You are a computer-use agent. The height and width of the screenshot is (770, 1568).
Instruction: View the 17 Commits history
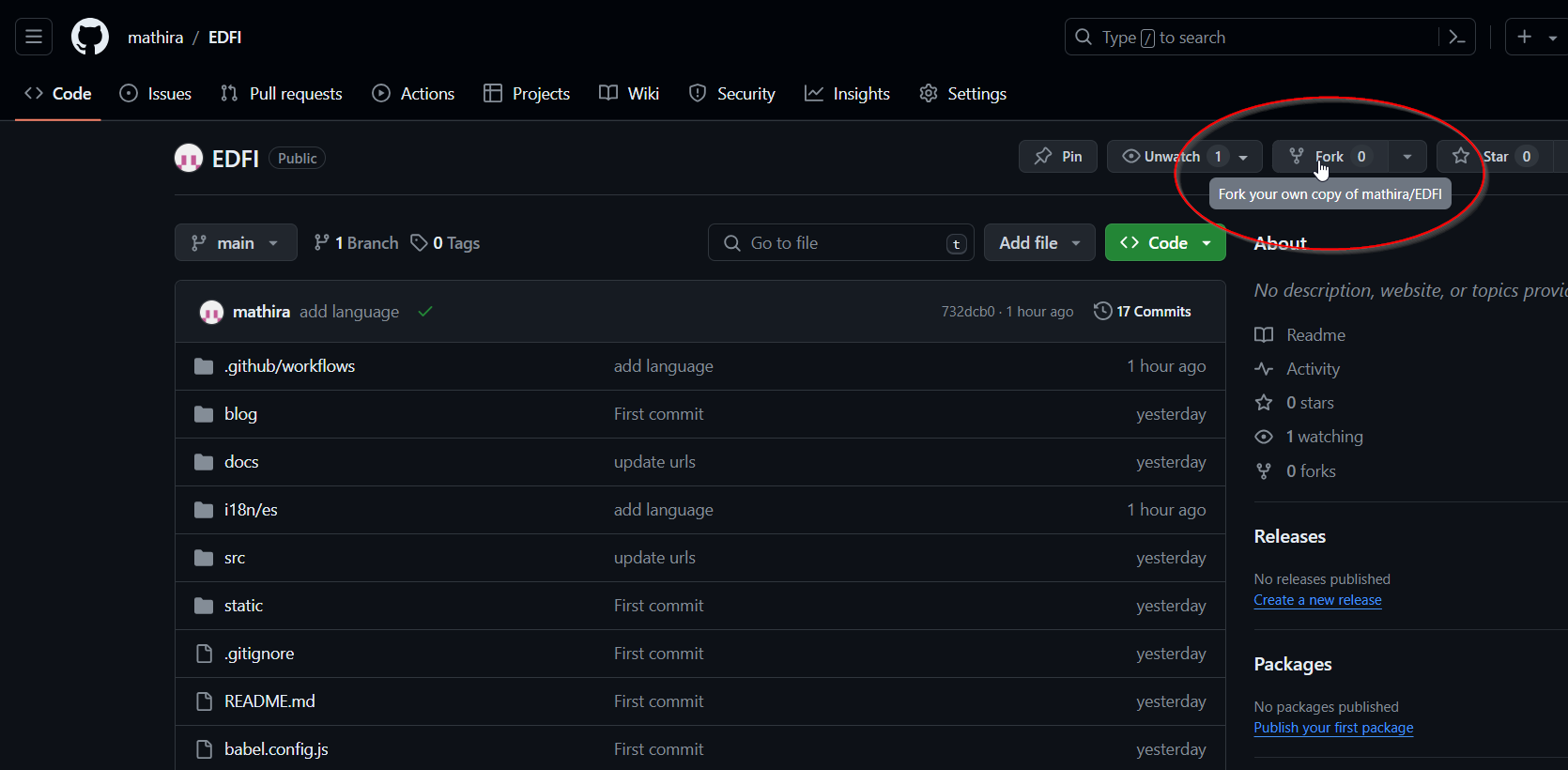coord(1143,312)
